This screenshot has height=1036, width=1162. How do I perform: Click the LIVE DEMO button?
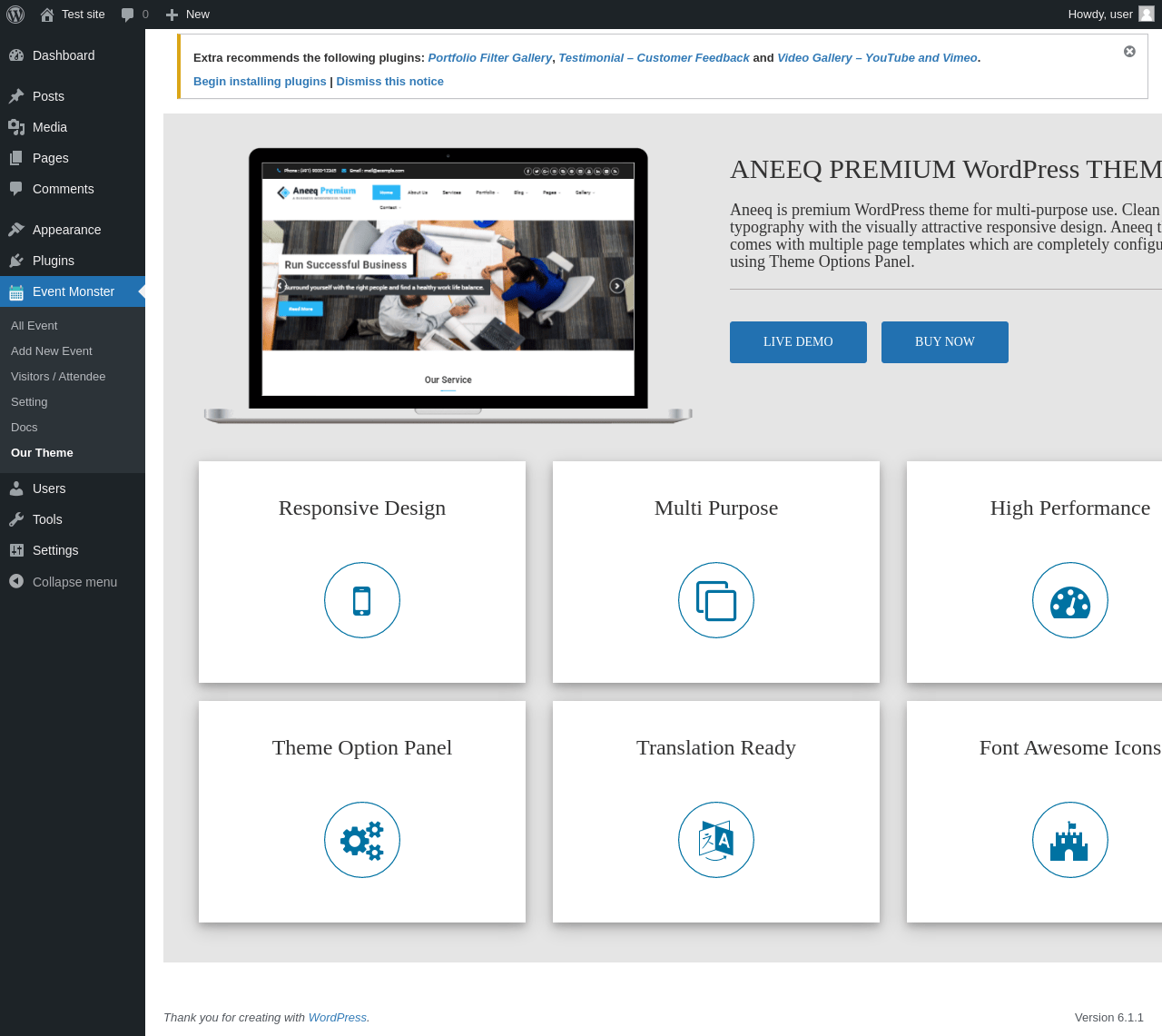(798, 342)
